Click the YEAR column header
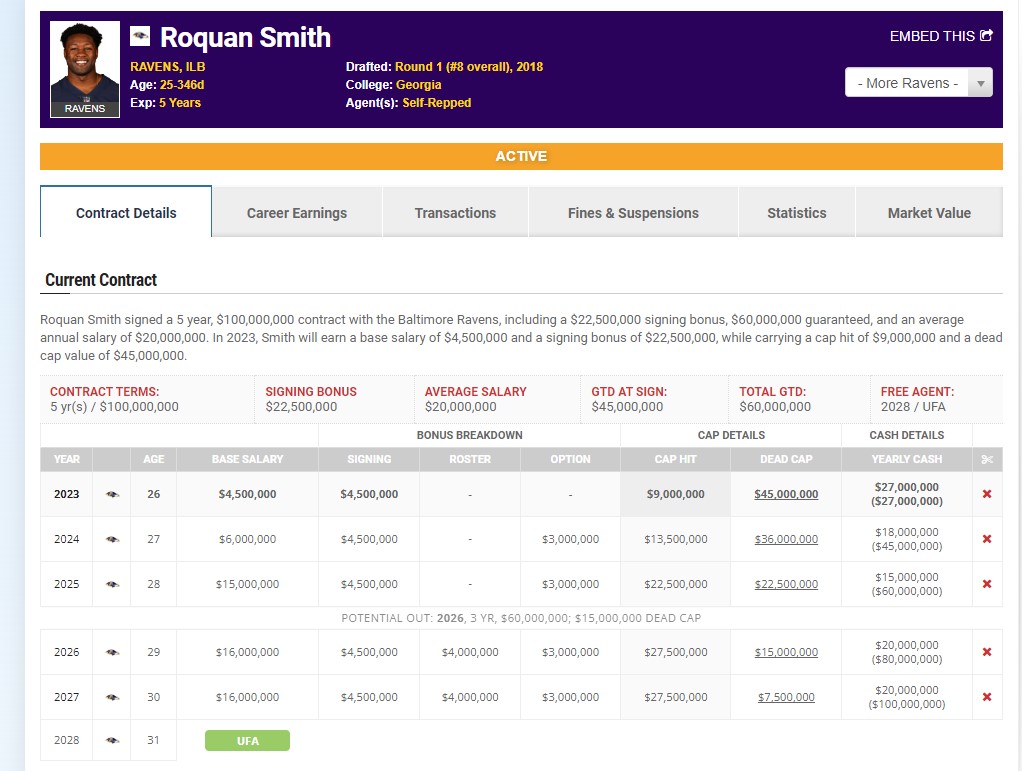The height and width of the screenshot is (771, 1022). pyautogui.click(x=66, y=459)
